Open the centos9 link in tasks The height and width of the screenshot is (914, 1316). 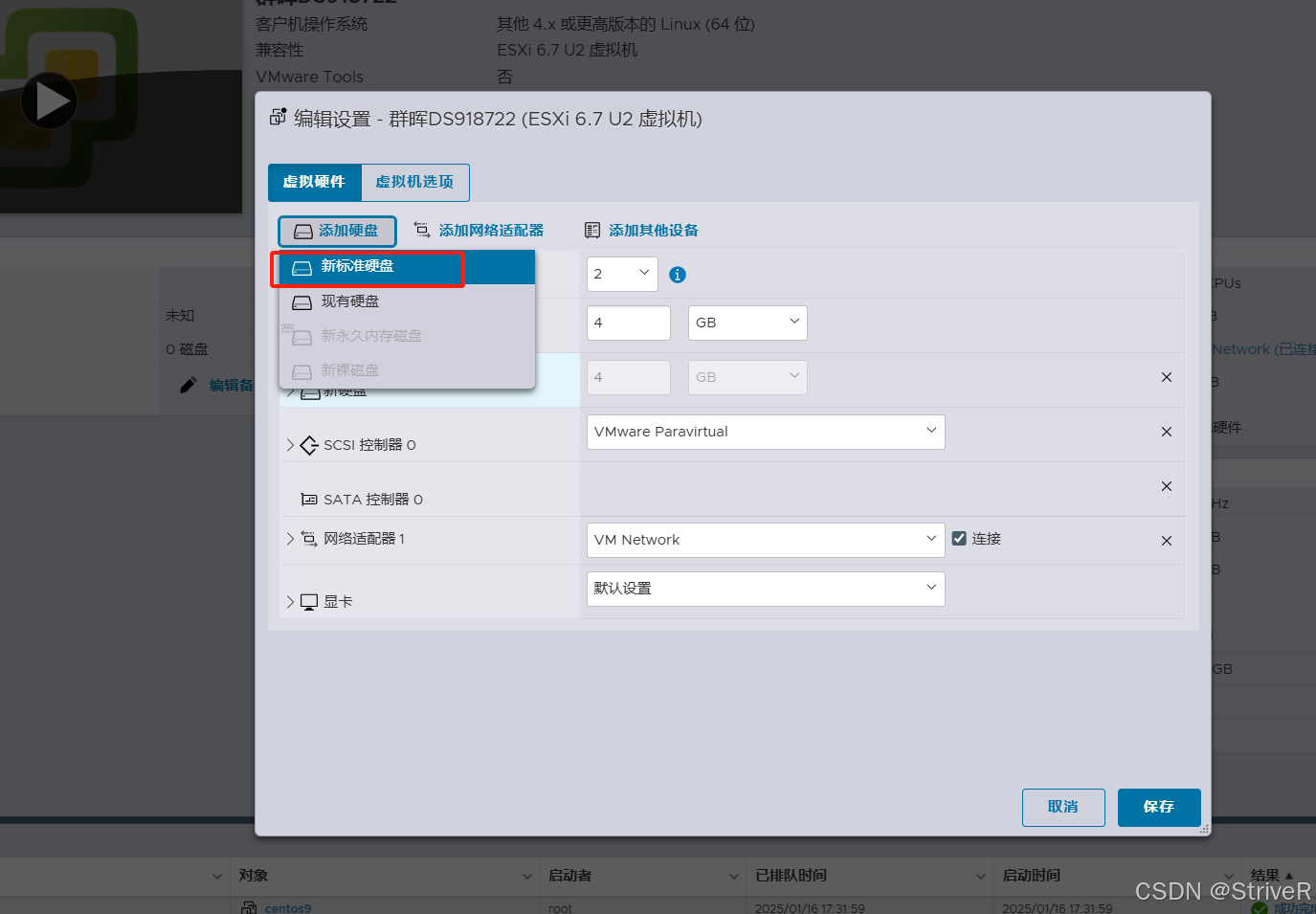click(x=288, y=908)
